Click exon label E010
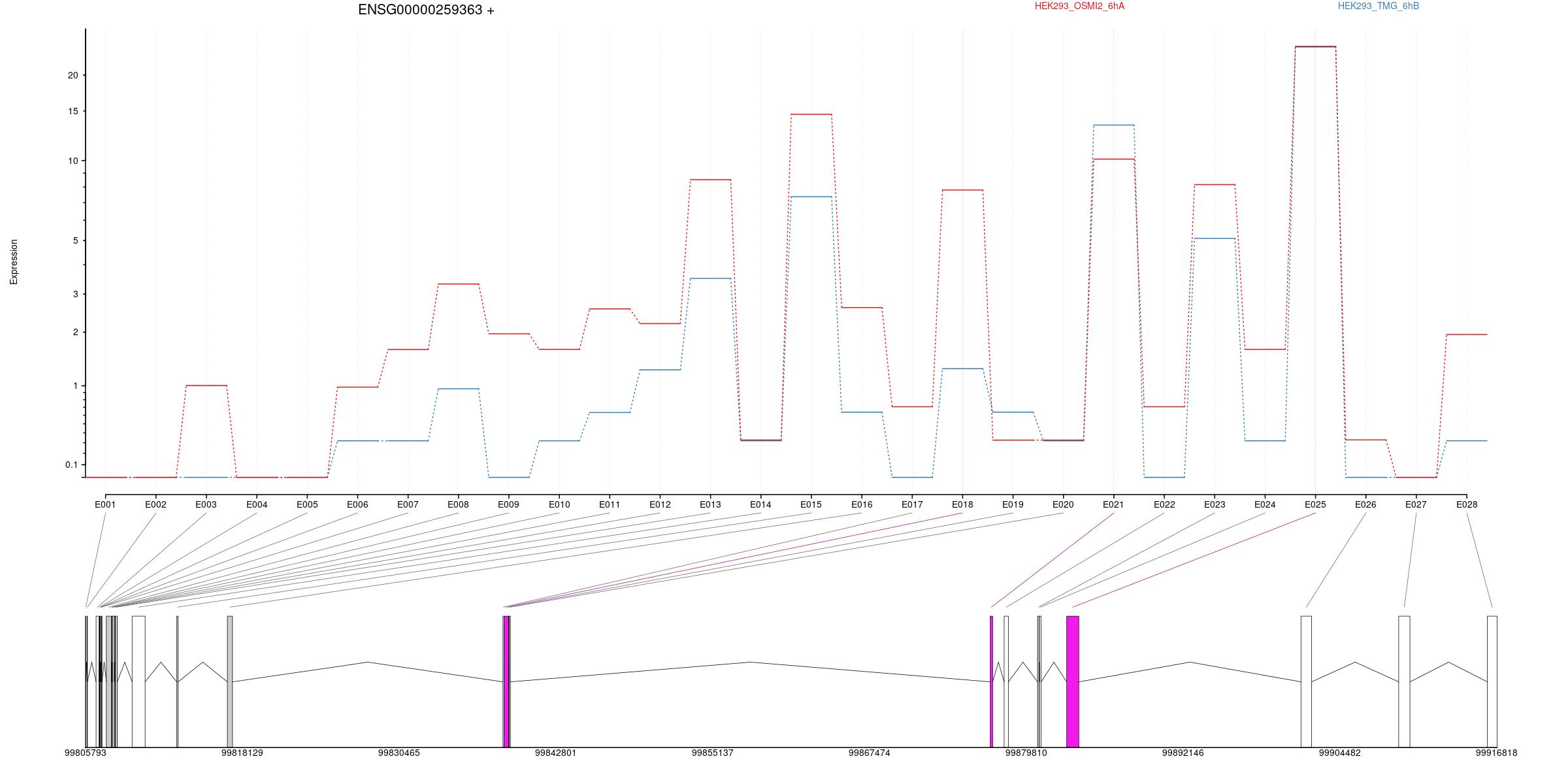Screen dimensions: 1568x784 [x=559, y=504]
